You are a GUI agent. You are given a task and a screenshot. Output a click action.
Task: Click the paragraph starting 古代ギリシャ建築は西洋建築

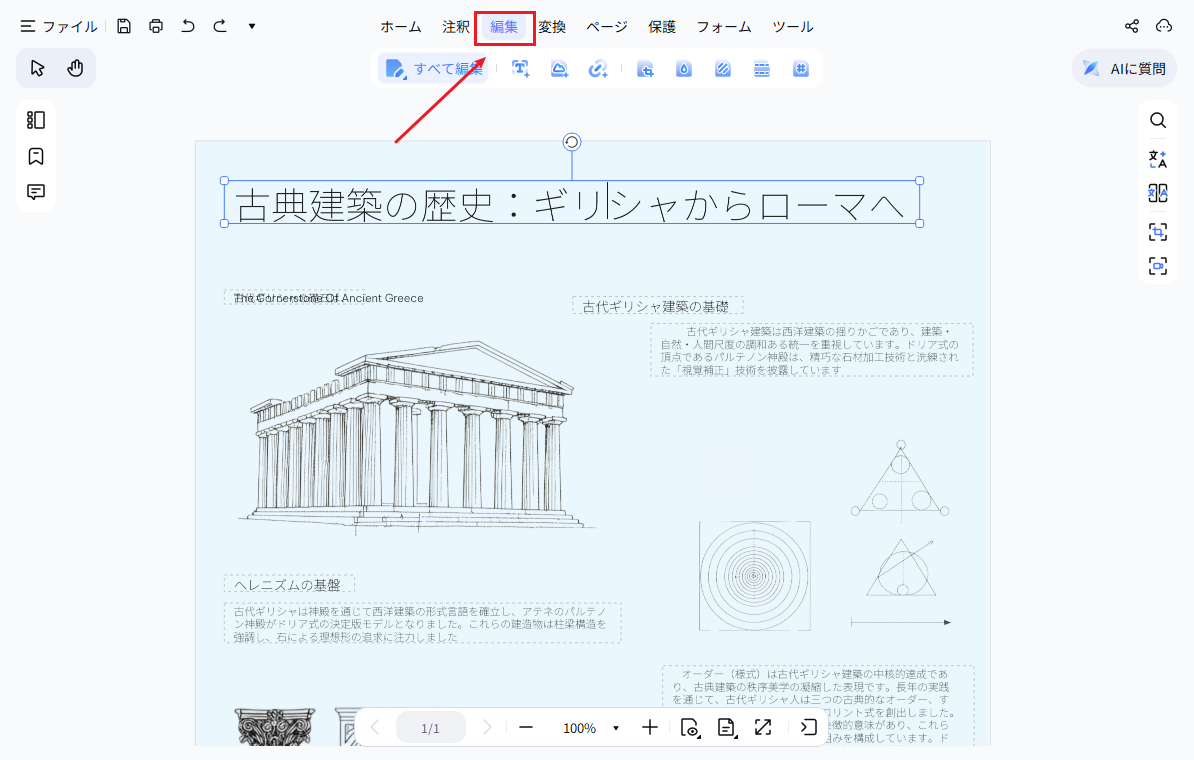[812, 350]
